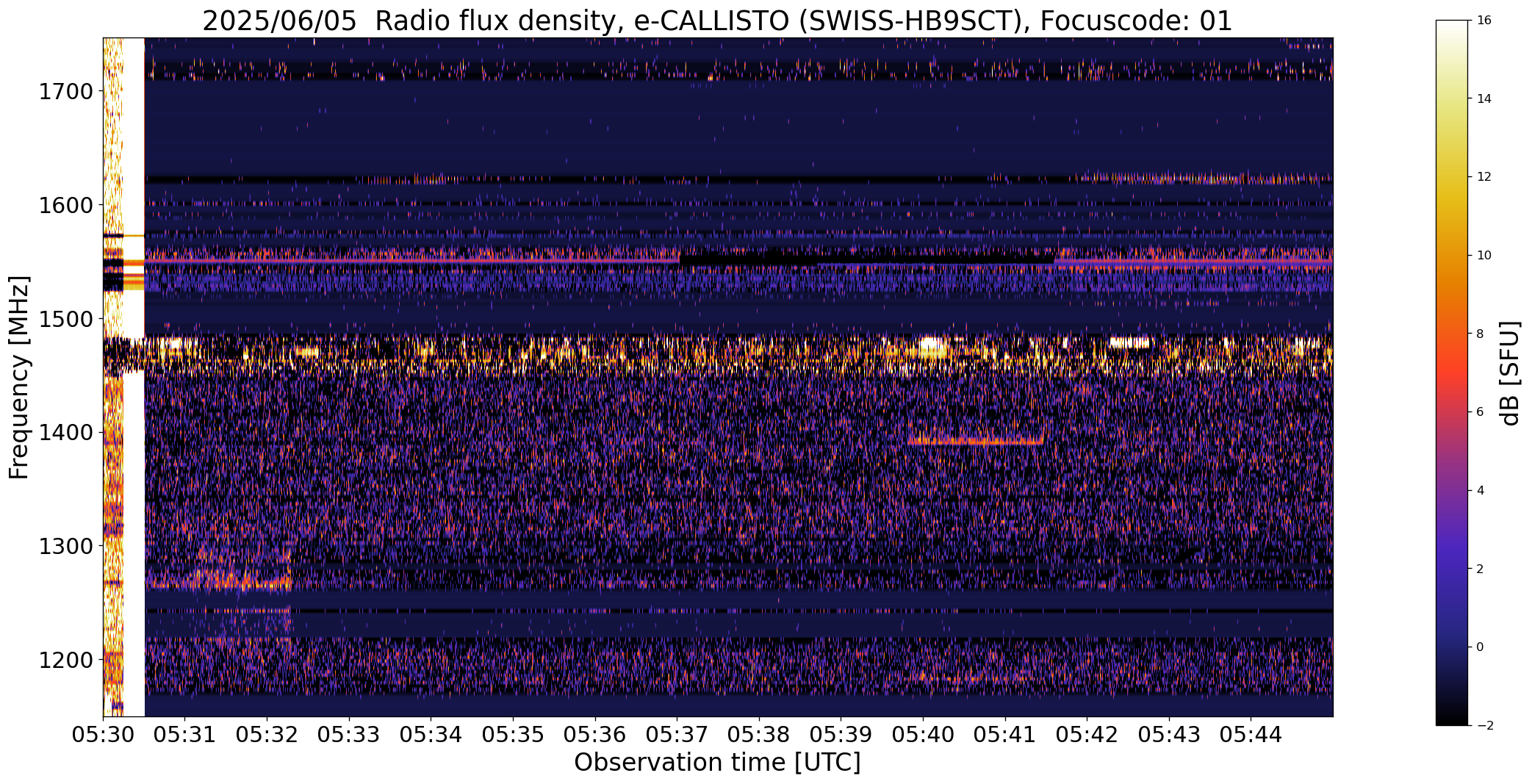The height and width of the screenshot is (784, 1532).
Task: Click the 05:30 time tick label
Action: tap(103, 735)
